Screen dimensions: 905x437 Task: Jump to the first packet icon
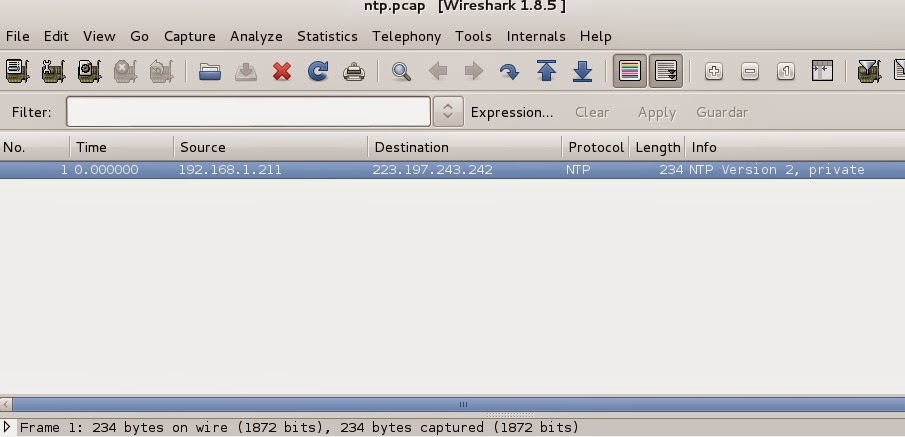pyautogui.click(x=546, y=71)
